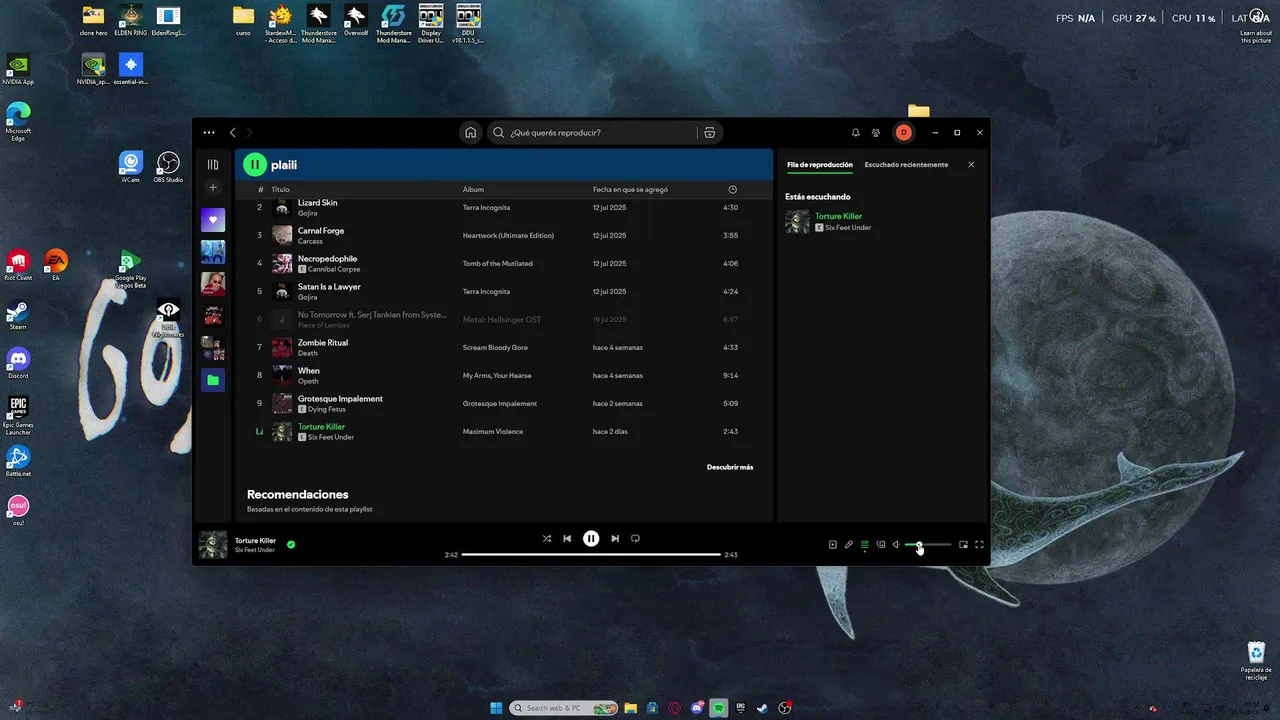Open the Maximum Violence album link

pos(493,431)
